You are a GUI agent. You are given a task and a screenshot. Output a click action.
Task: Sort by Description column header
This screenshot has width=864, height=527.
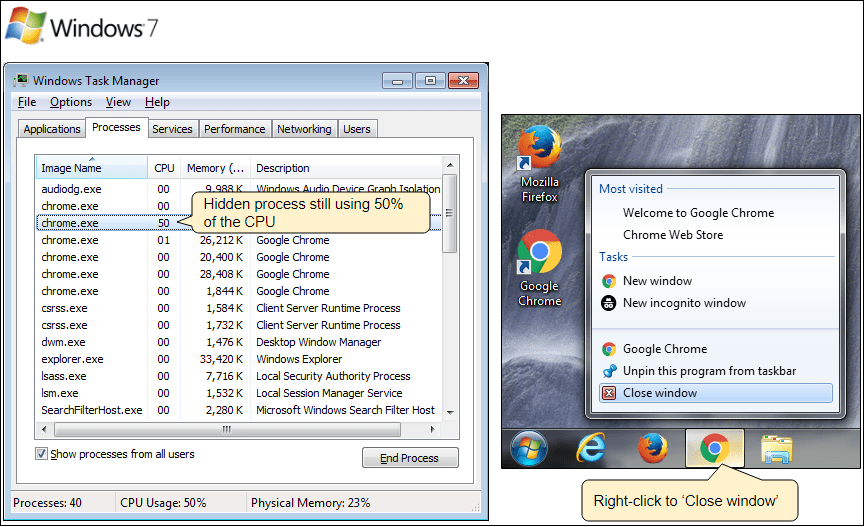pyautogui.click(x=346, y=168)
